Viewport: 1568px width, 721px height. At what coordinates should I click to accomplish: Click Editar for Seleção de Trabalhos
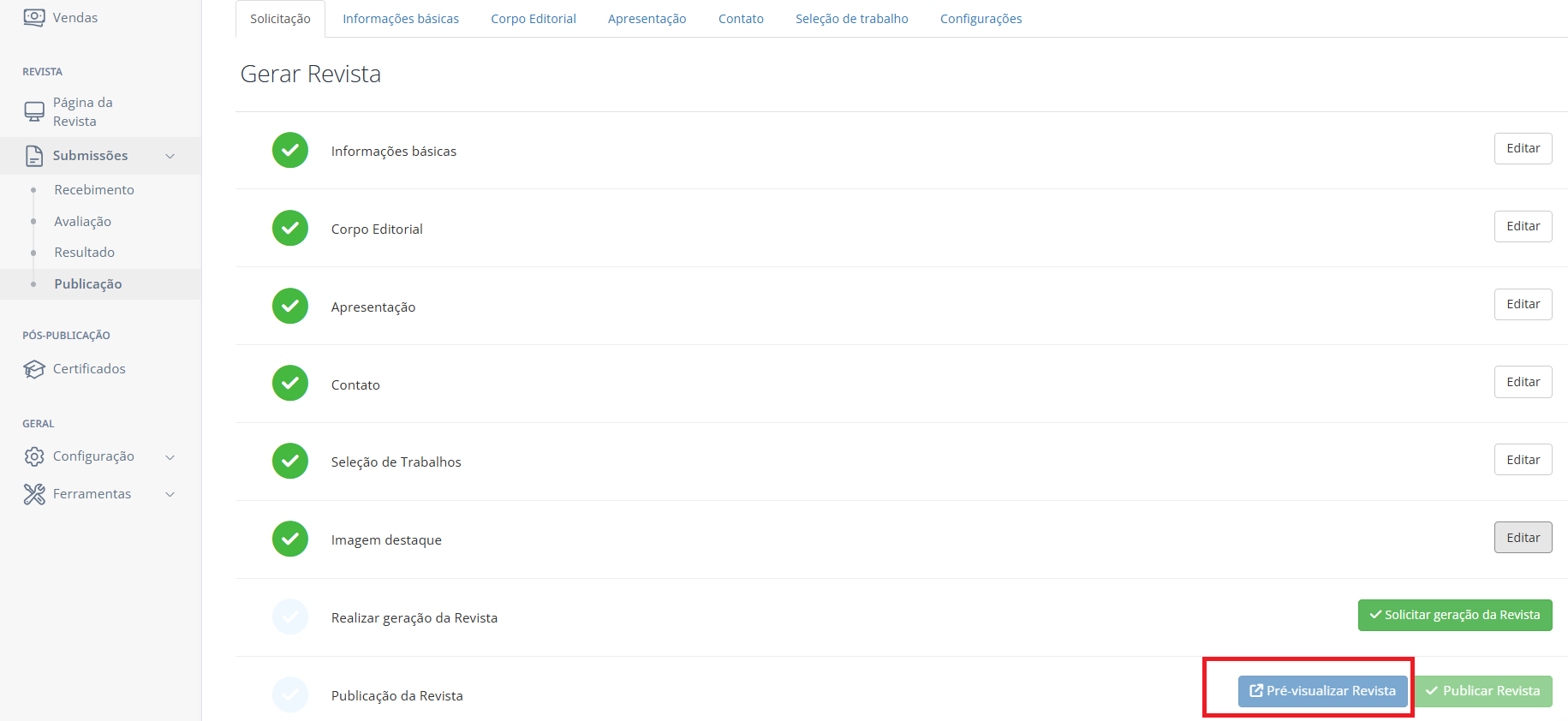[x=1523, y=460]
